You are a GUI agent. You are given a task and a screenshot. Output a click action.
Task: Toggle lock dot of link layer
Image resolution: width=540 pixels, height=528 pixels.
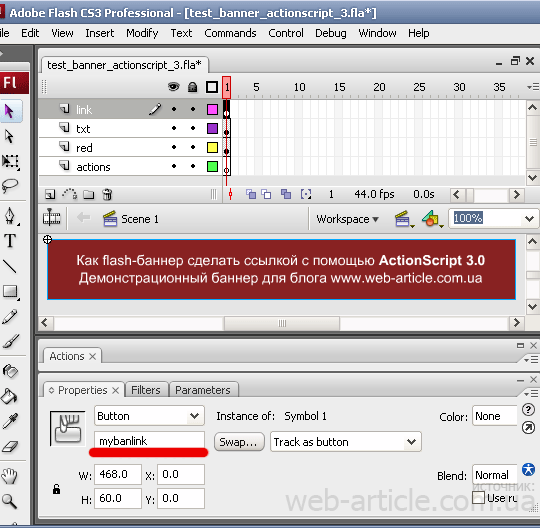(193, 109)
